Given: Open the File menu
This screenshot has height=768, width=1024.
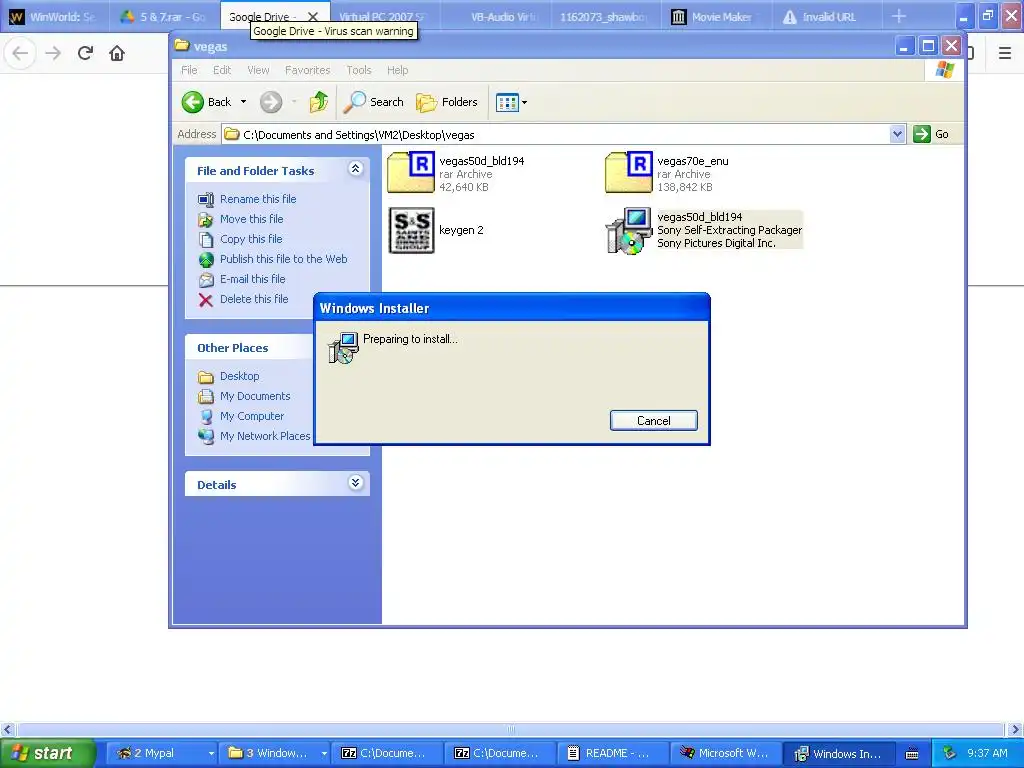Looking at the screenshot, I should pos(189,70).
